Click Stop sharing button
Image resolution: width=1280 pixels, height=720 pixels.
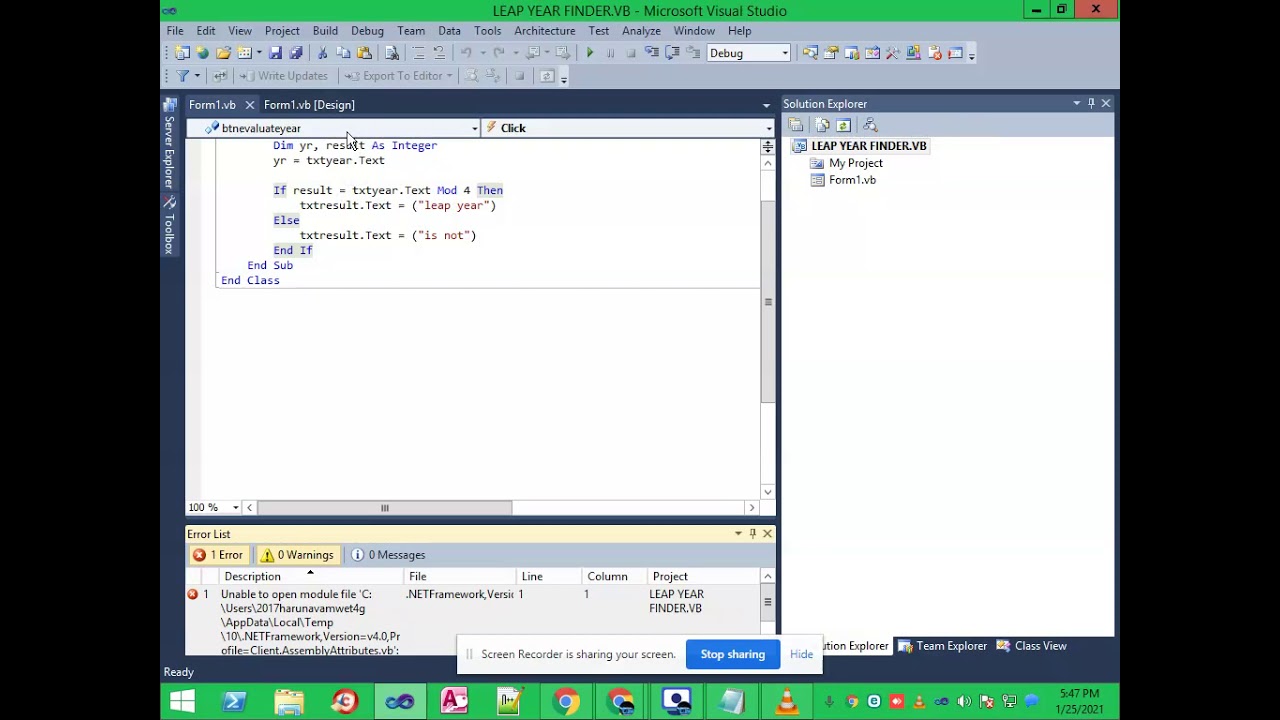click(x=733, y=654)
